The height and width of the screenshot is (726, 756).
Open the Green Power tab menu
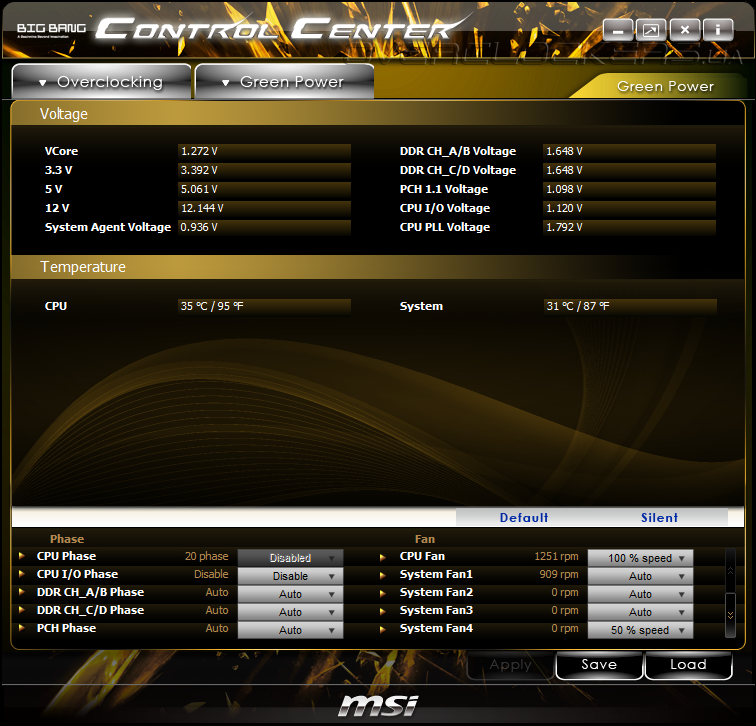point(284,82)
